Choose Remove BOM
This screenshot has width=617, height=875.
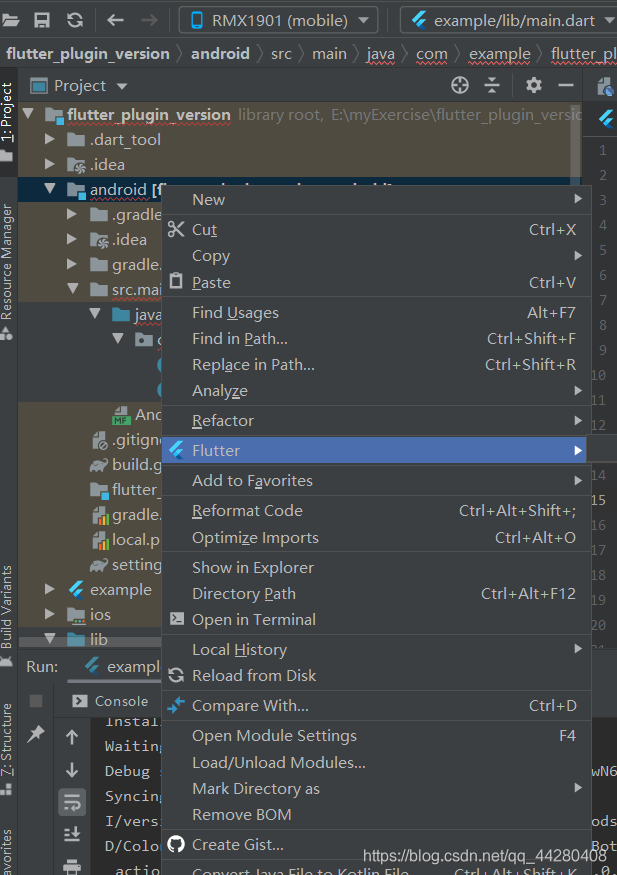[x=376, y=815]
